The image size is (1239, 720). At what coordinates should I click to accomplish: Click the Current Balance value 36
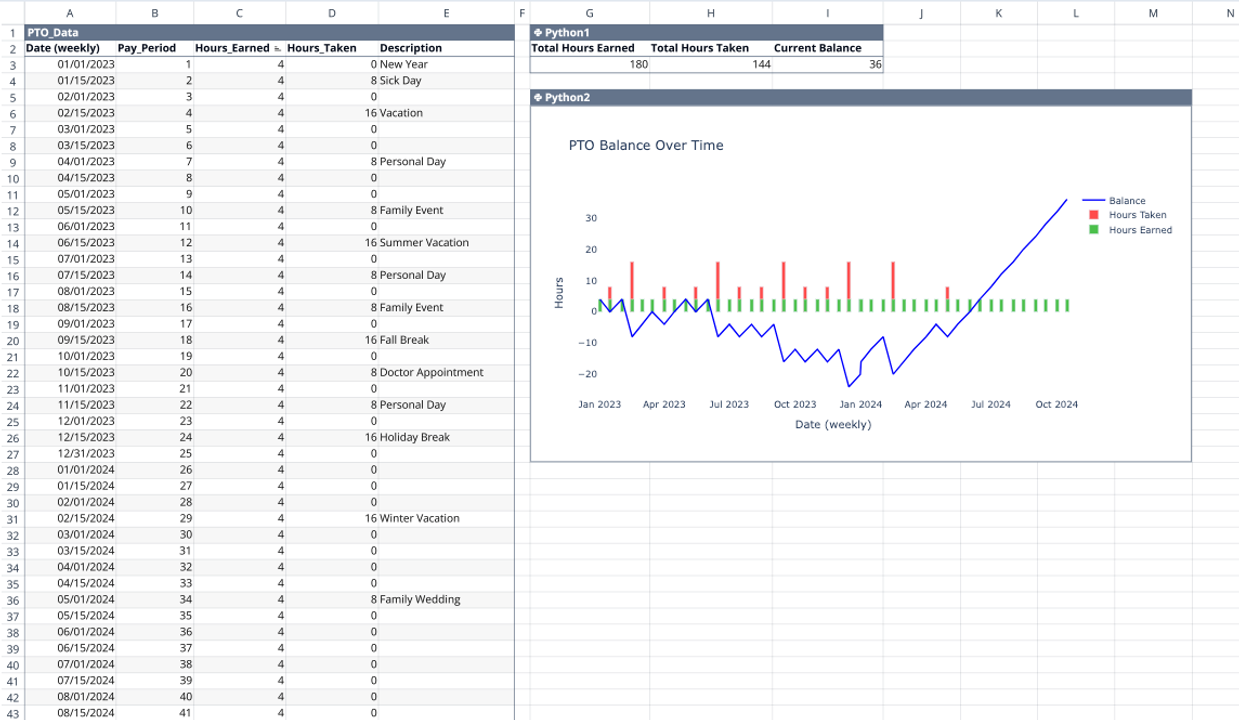(875, 63)
